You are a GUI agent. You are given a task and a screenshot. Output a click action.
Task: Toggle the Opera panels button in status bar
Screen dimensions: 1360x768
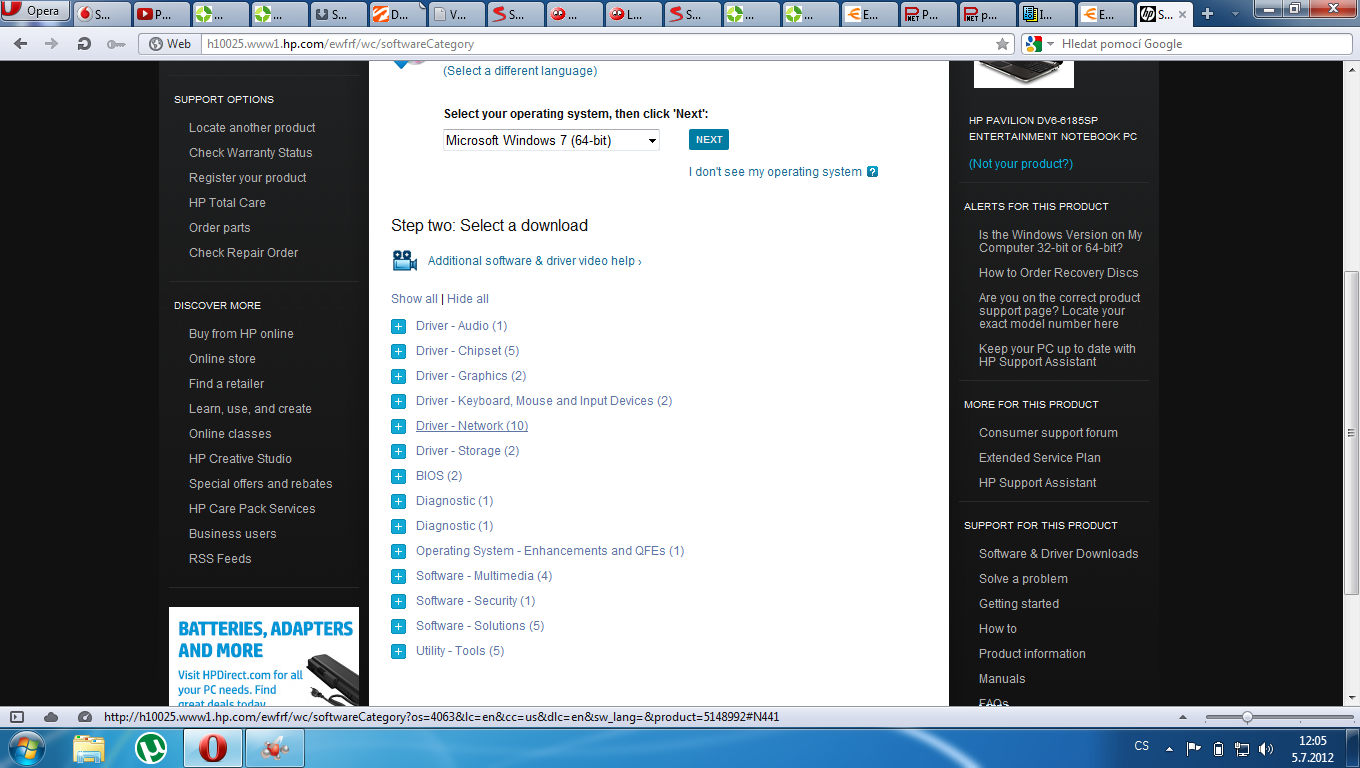click(x=16, y=717)
